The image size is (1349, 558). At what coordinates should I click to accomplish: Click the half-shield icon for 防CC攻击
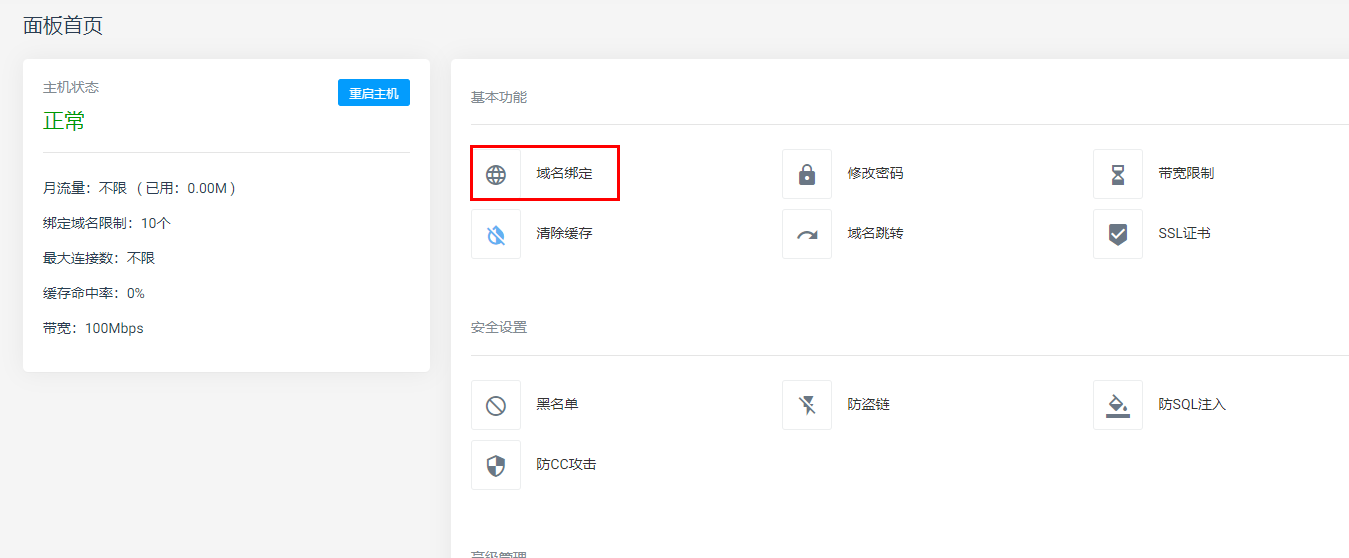(496, 465)
